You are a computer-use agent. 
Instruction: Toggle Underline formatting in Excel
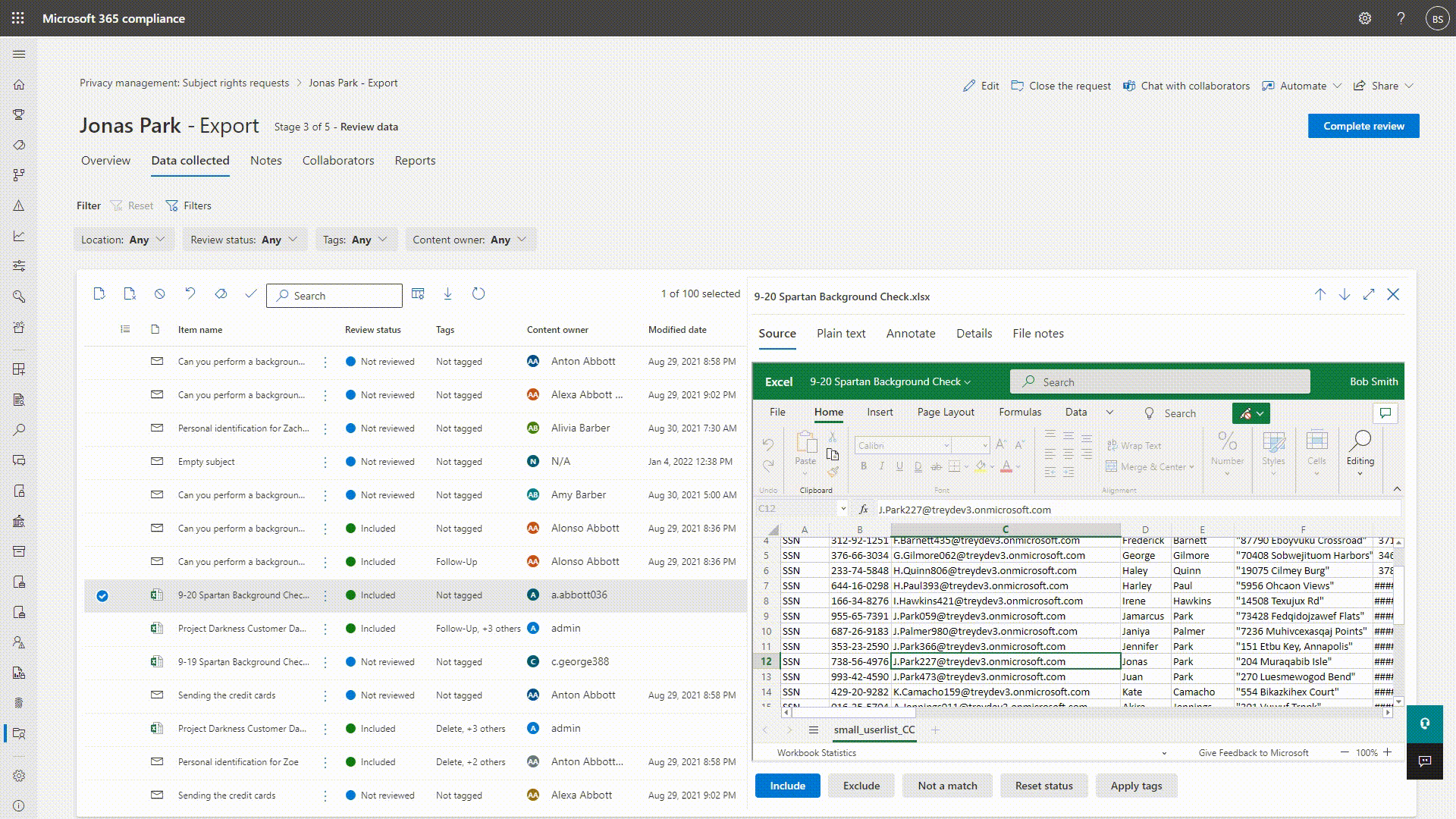[x=899, y=468]
